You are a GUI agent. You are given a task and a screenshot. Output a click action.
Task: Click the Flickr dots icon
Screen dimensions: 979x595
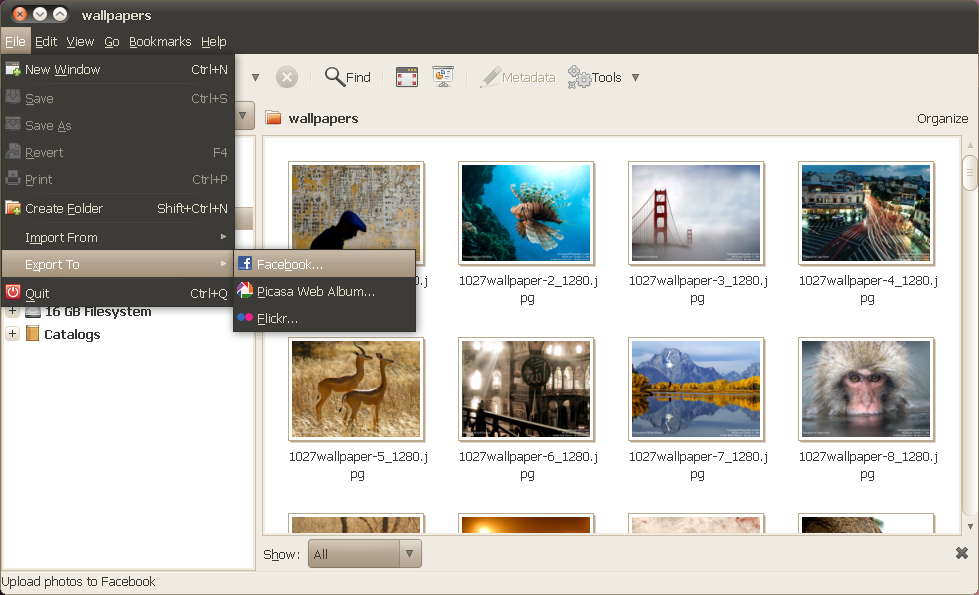coord(245,317)
